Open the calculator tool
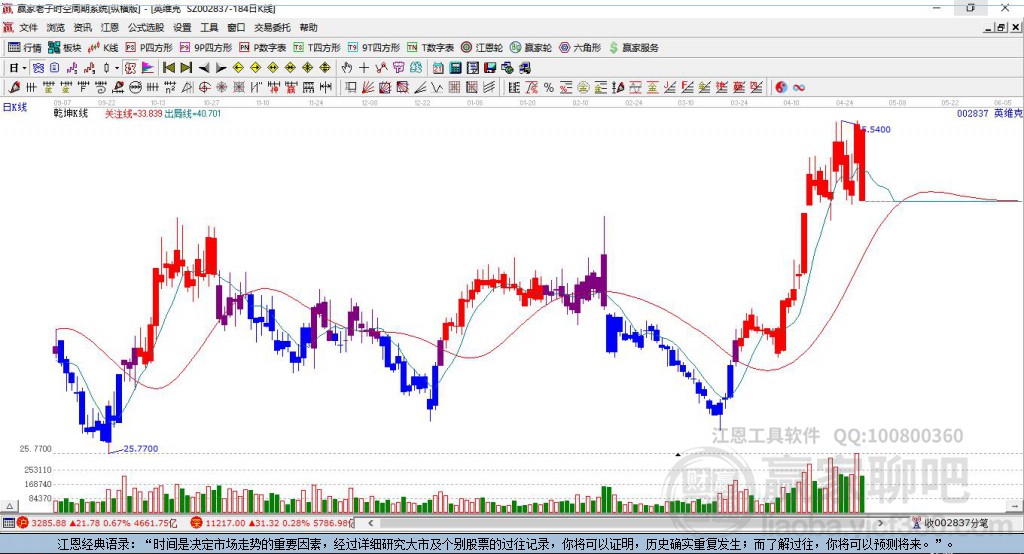The image size is (1024, 554). [455, 68]
